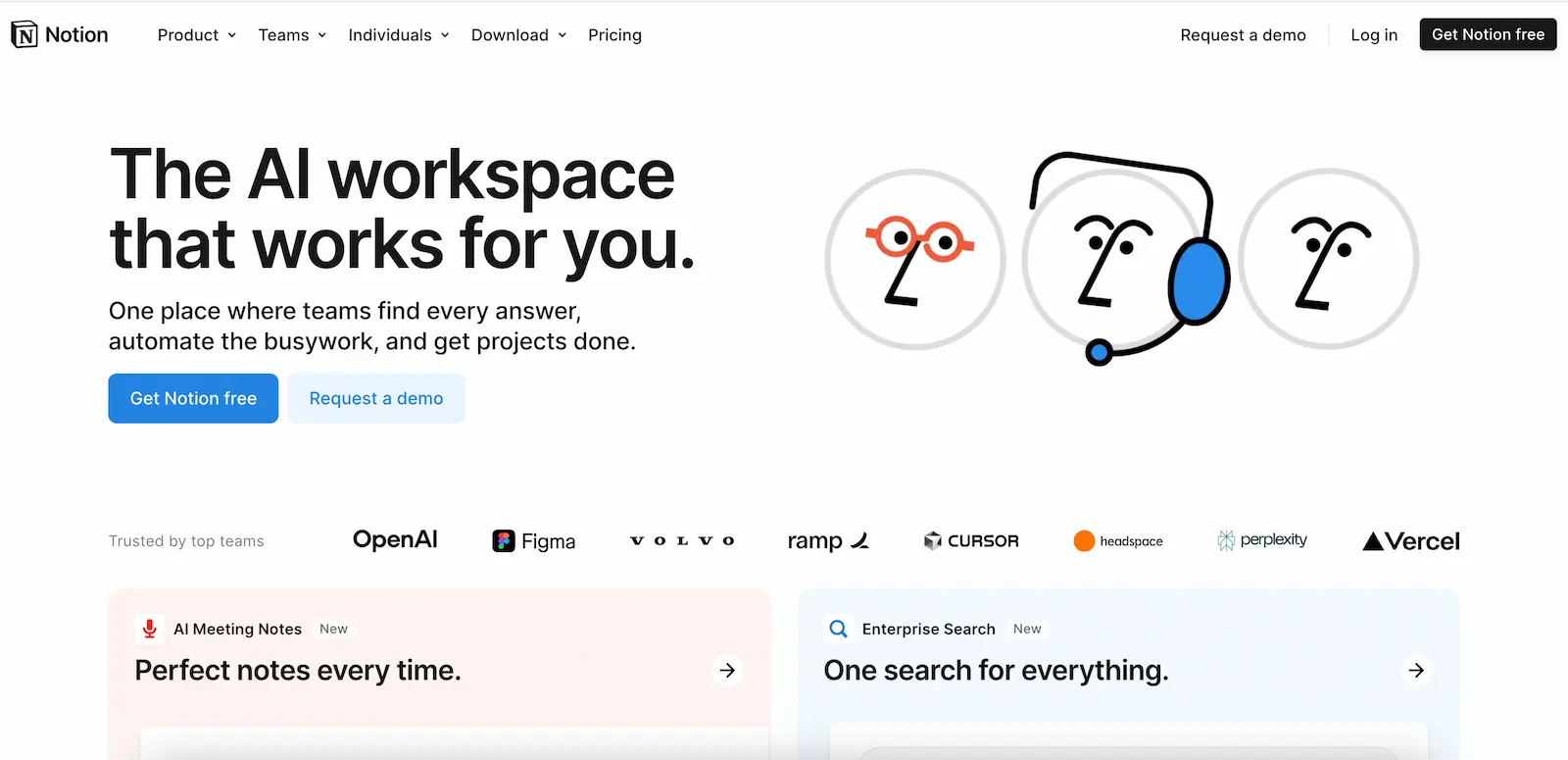
Task: Click arrow button on Enterprise Search card
Action: (1416, 671)
